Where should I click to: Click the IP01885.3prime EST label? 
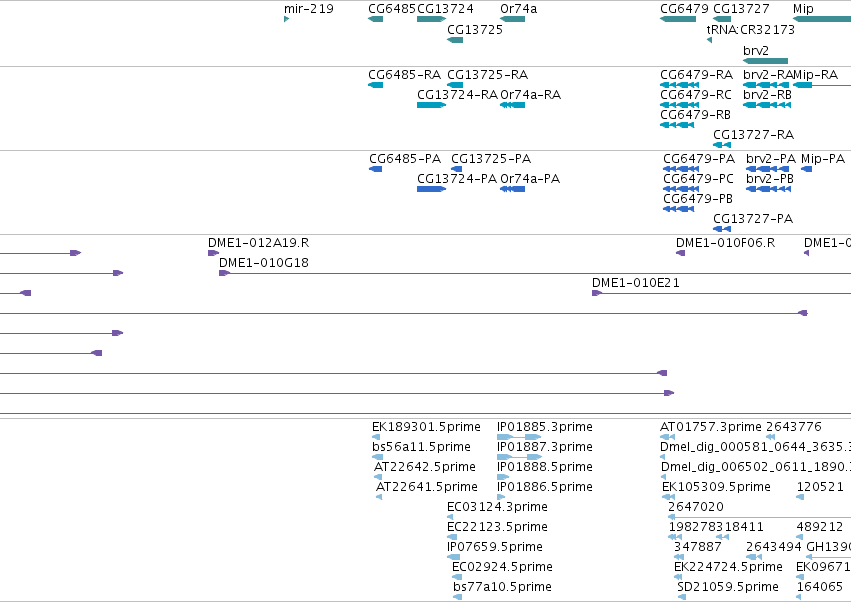pyautogui.click(x=544, y=427)
